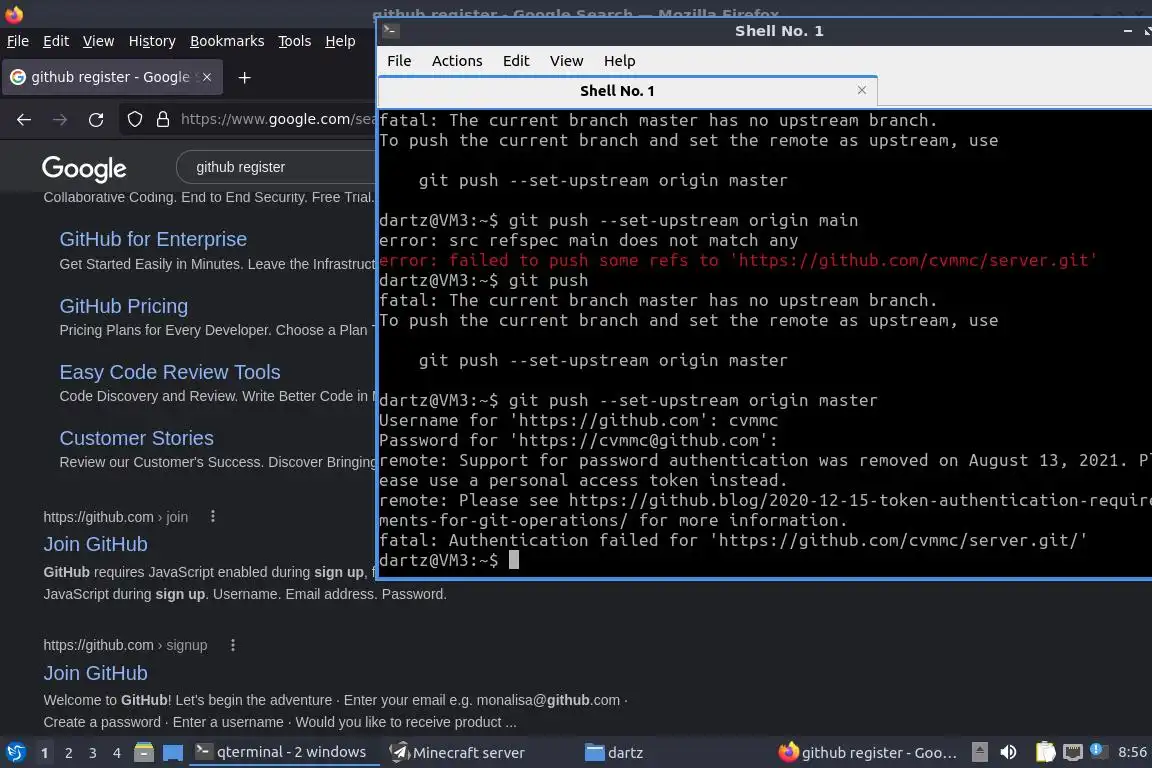The image size is (1152, 768).
Task: Click the removable media eject tray icon
Action: pos(979,752)
